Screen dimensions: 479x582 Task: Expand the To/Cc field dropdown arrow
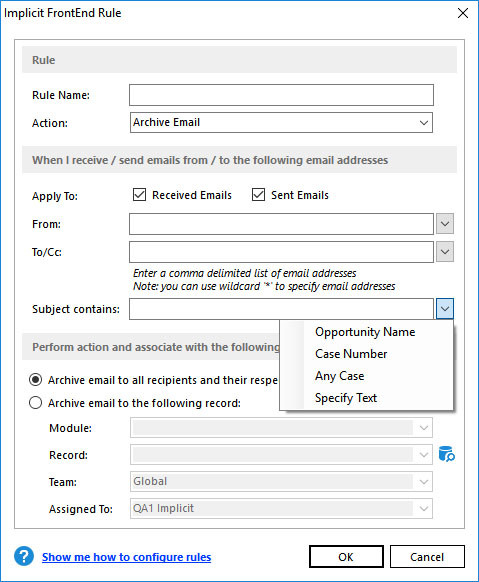pyautogui.click(x=444, y=252)
